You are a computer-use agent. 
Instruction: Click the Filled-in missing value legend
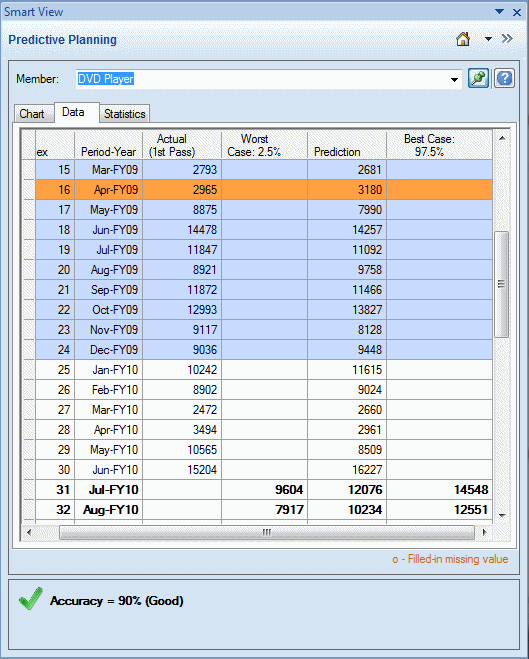pyautogui.click(x=450, y=559)
